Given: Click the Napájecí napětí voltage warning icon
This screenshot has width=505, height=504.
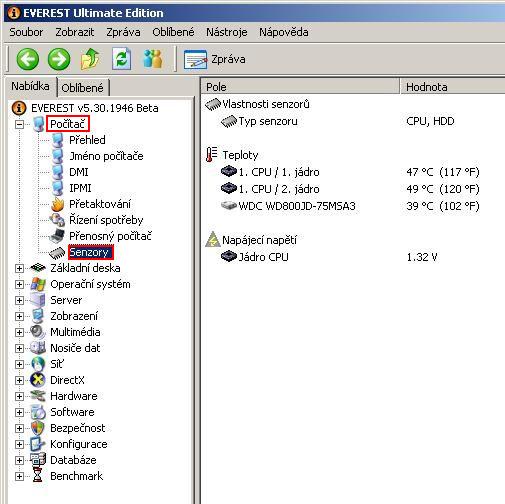Looking at the screenshot, I should coord(213,239).
